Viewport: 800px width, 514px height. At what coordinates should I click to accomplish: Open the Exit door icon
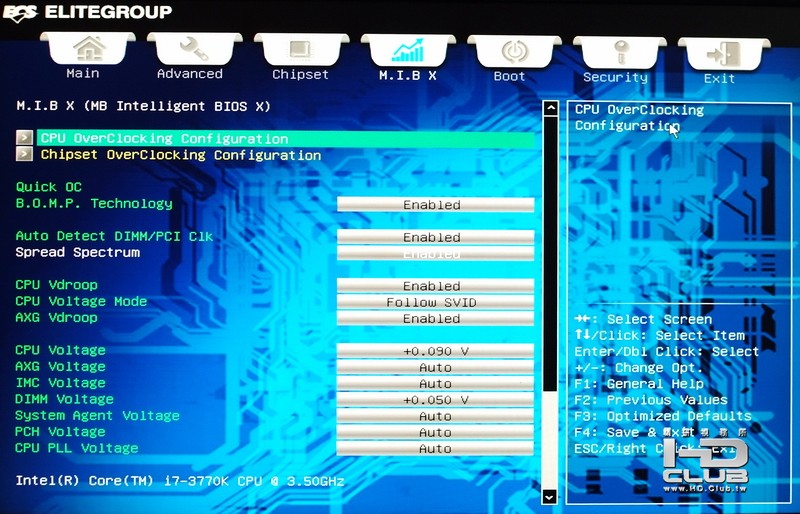click(x=724, y=55)
